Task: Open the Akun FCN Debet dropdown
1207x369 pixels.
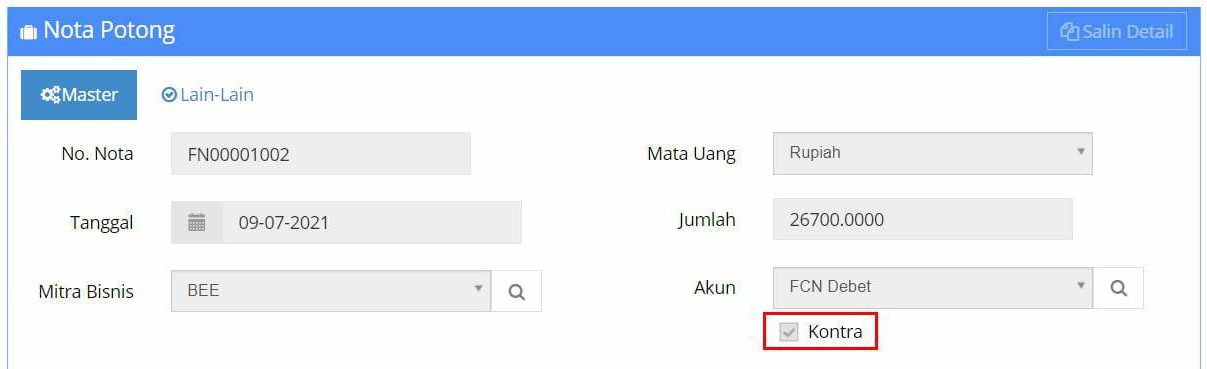Action: 933,287
